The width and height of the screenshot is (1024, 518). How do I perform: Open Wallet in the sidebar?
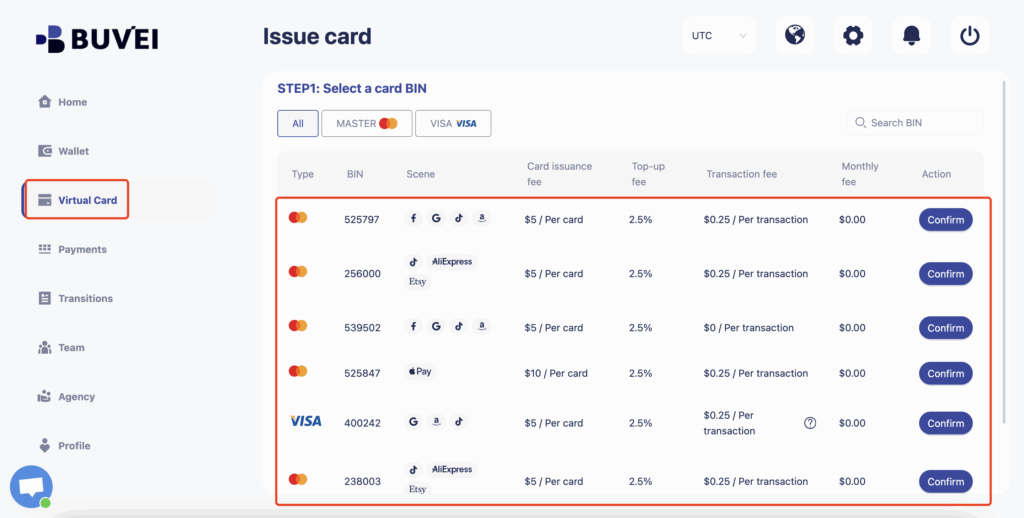pyautogui.click(x=73, y=151)
